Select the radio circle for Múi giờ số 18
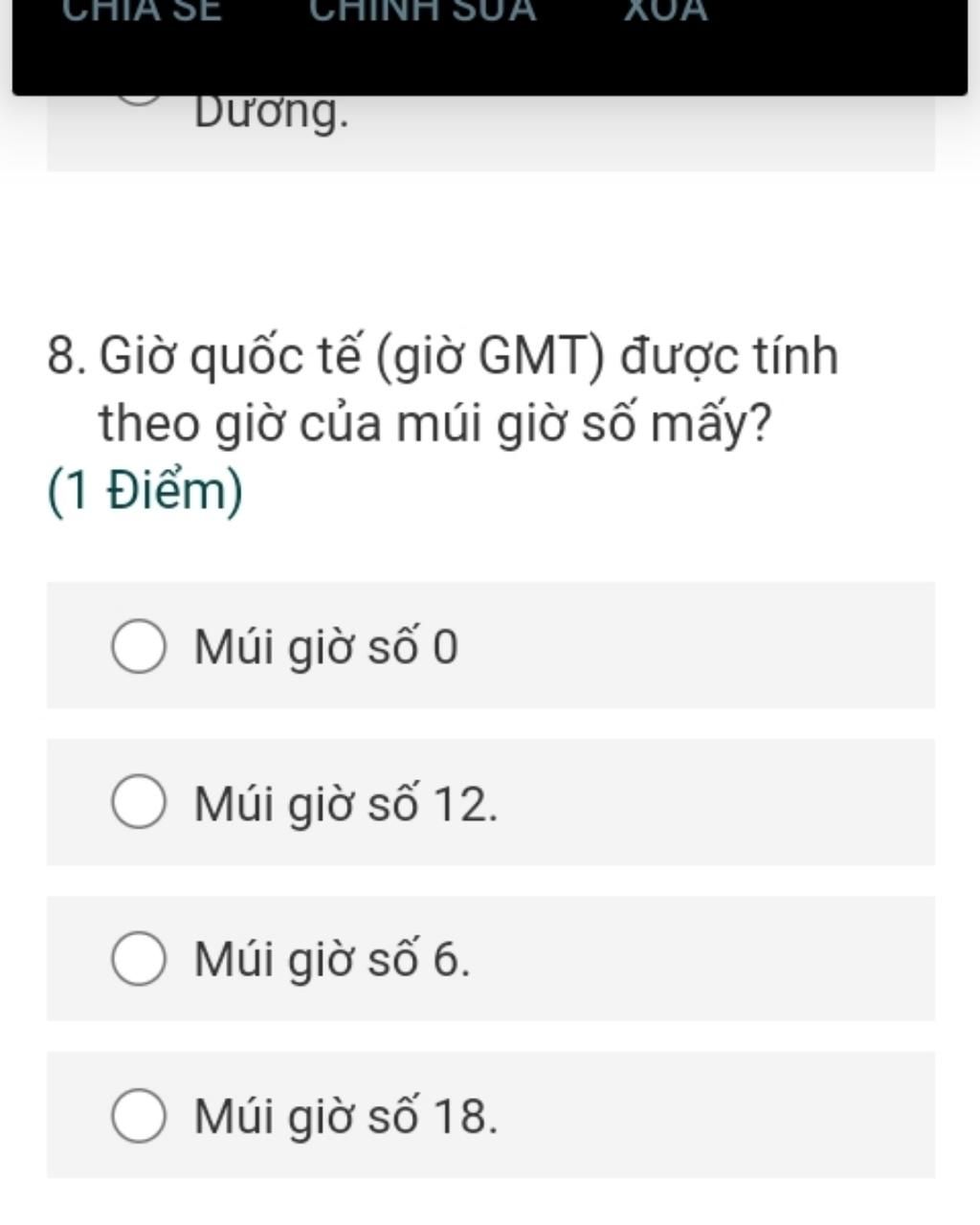The height and width of the screenshot is (1225, 980). pos(139,1115)
